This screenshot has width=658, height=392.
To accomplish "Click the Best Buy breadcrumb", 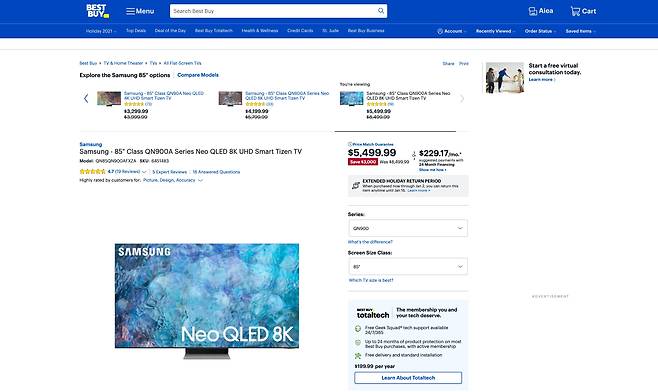I will pyautogui.click(x=88, y=63).
